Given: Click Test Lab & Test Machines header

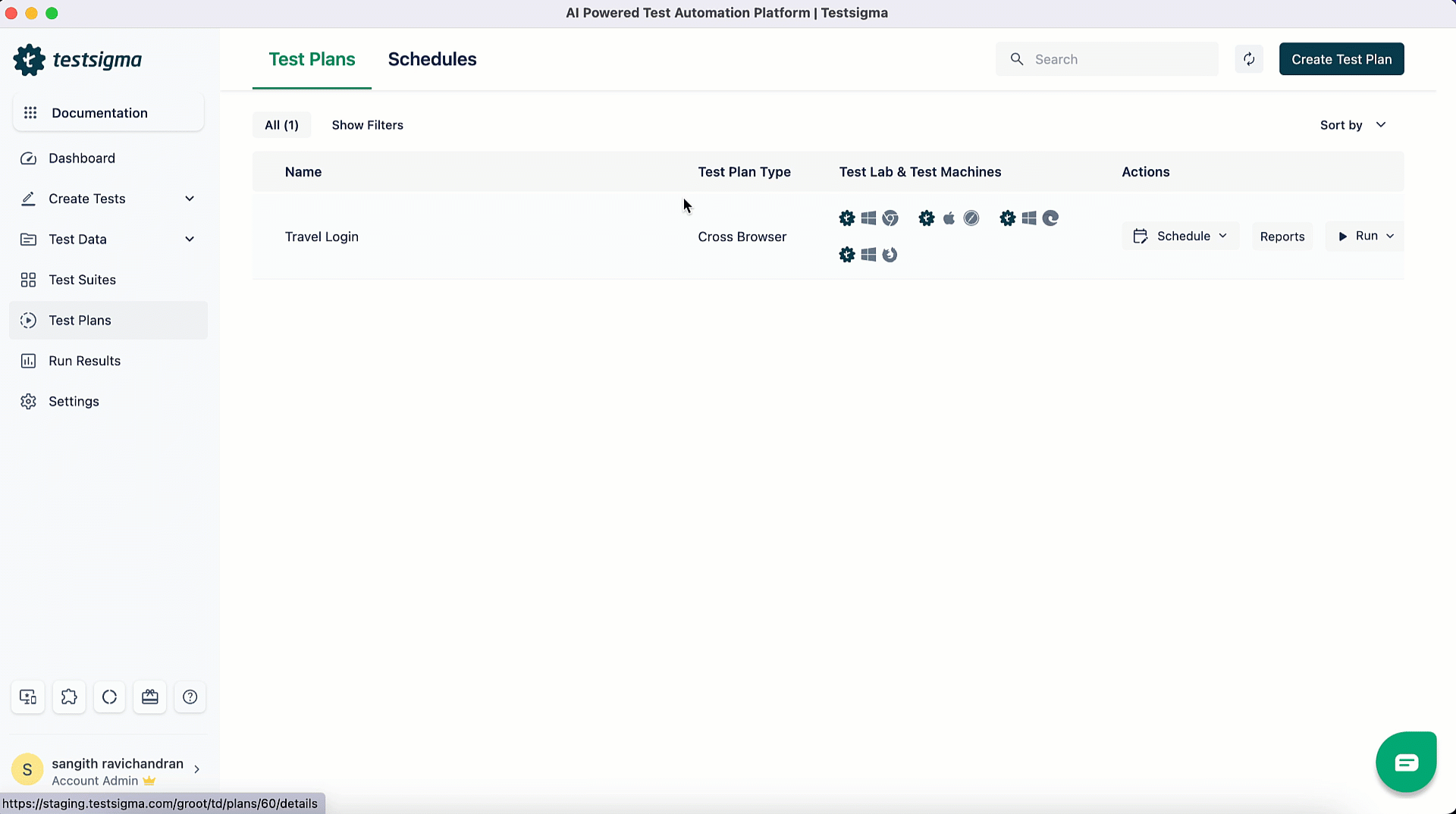Looking at the screenshot, I should (x=920, y=172).
